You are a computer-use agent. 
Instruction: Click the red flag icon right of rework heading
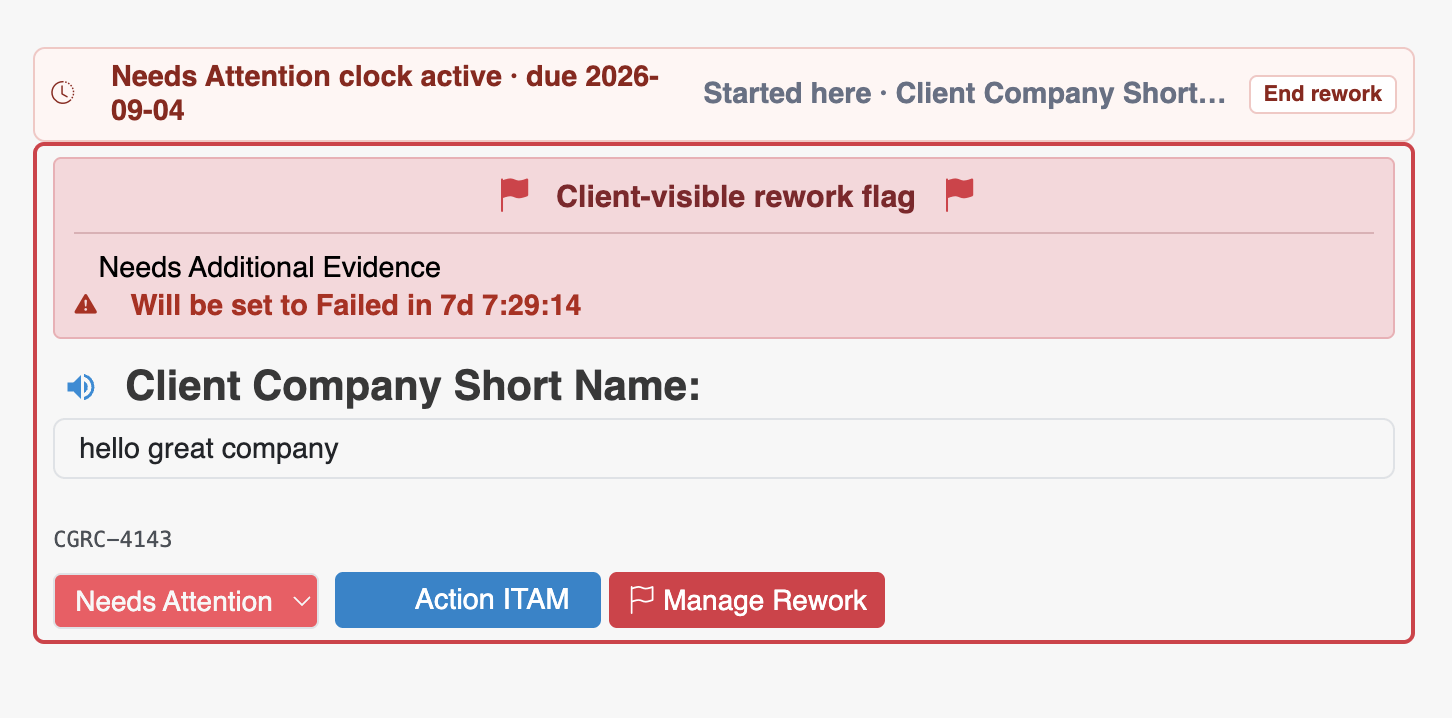pos(959,195)
